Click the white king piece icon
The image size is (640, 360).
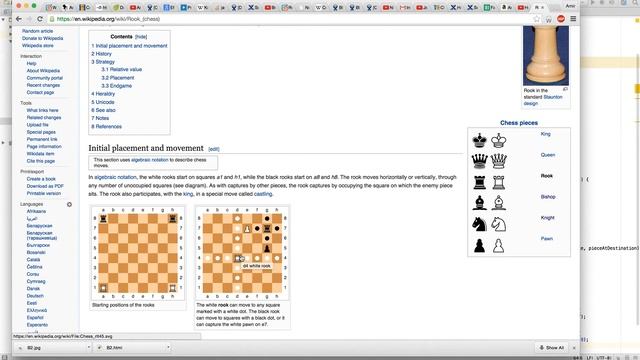pos(498,140)
